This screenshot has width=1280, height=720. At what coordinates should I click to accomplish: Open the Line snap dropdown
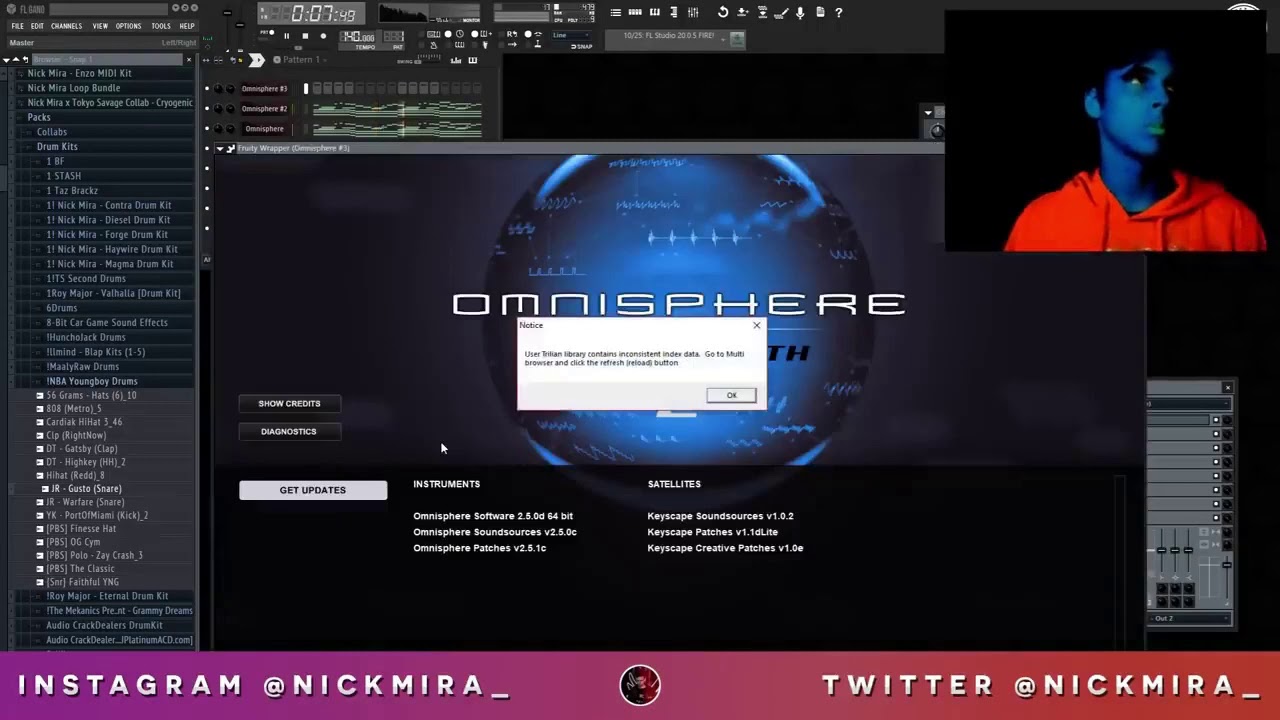tap(570, 35)
